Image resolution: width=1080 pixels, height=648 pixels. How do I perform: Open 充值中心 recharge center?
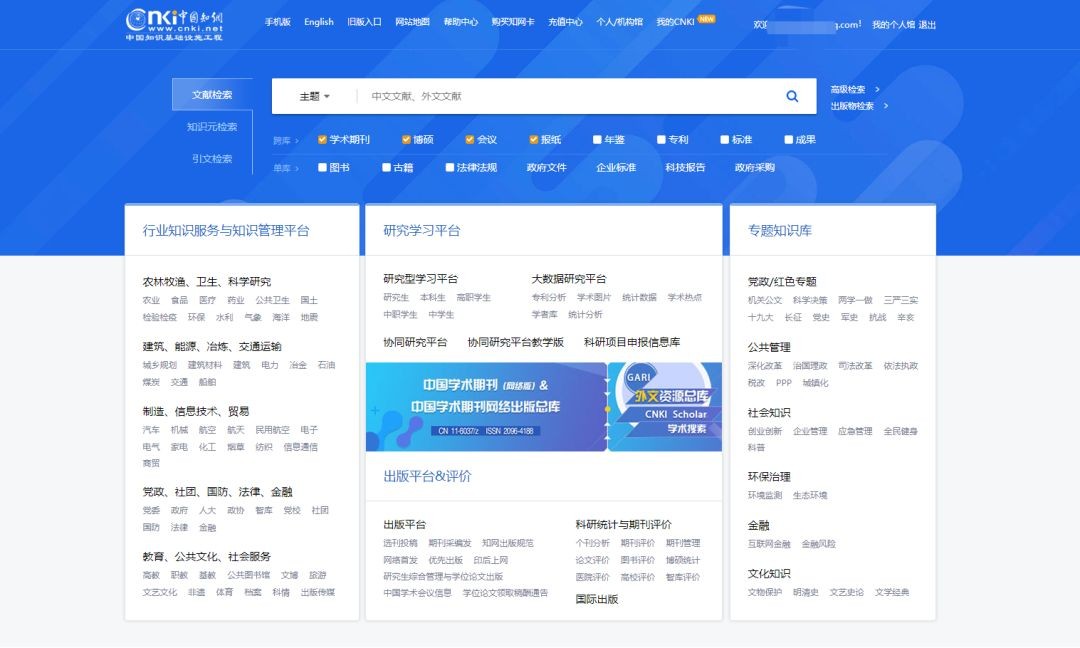click(x=565, y=22)
